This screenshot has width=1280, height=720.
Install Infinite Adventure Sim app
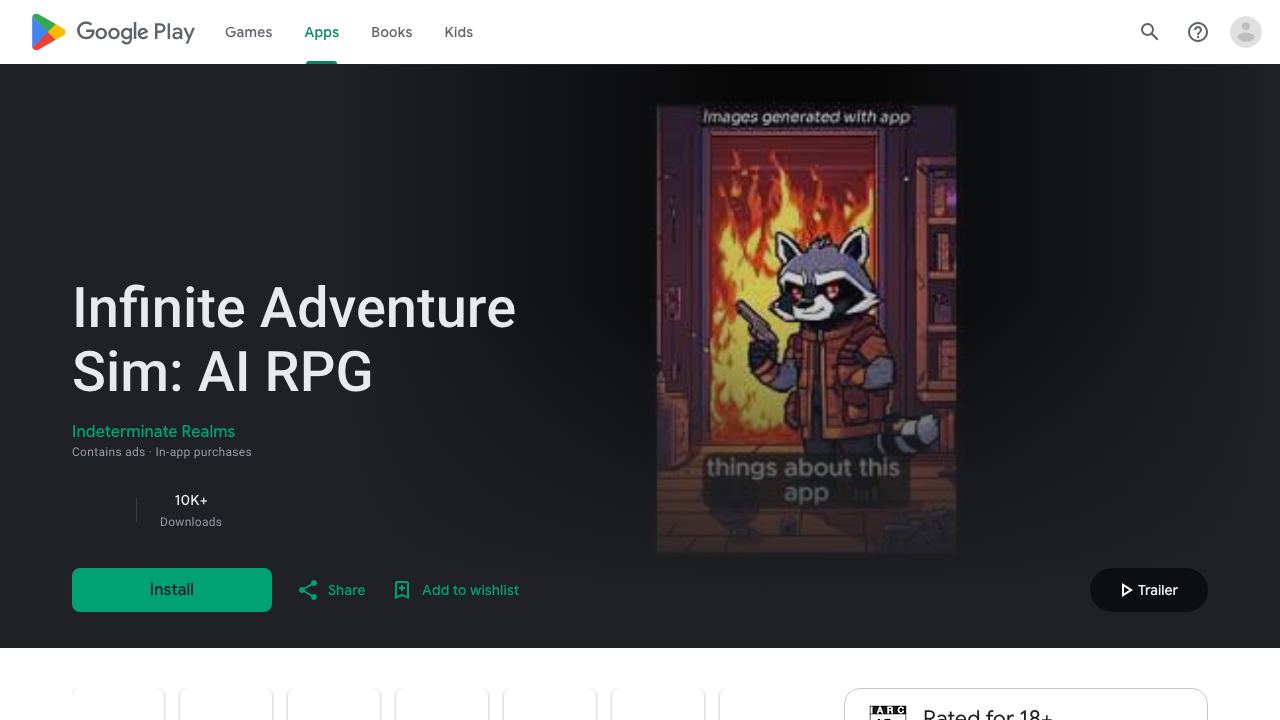tap(172, 590)
